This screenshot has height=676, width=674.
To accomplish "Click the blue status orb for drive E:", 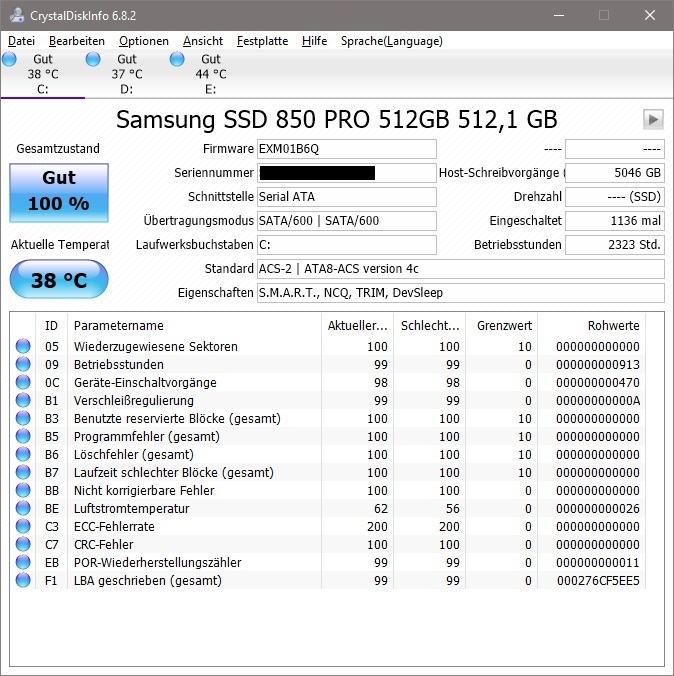I will 177,59.
